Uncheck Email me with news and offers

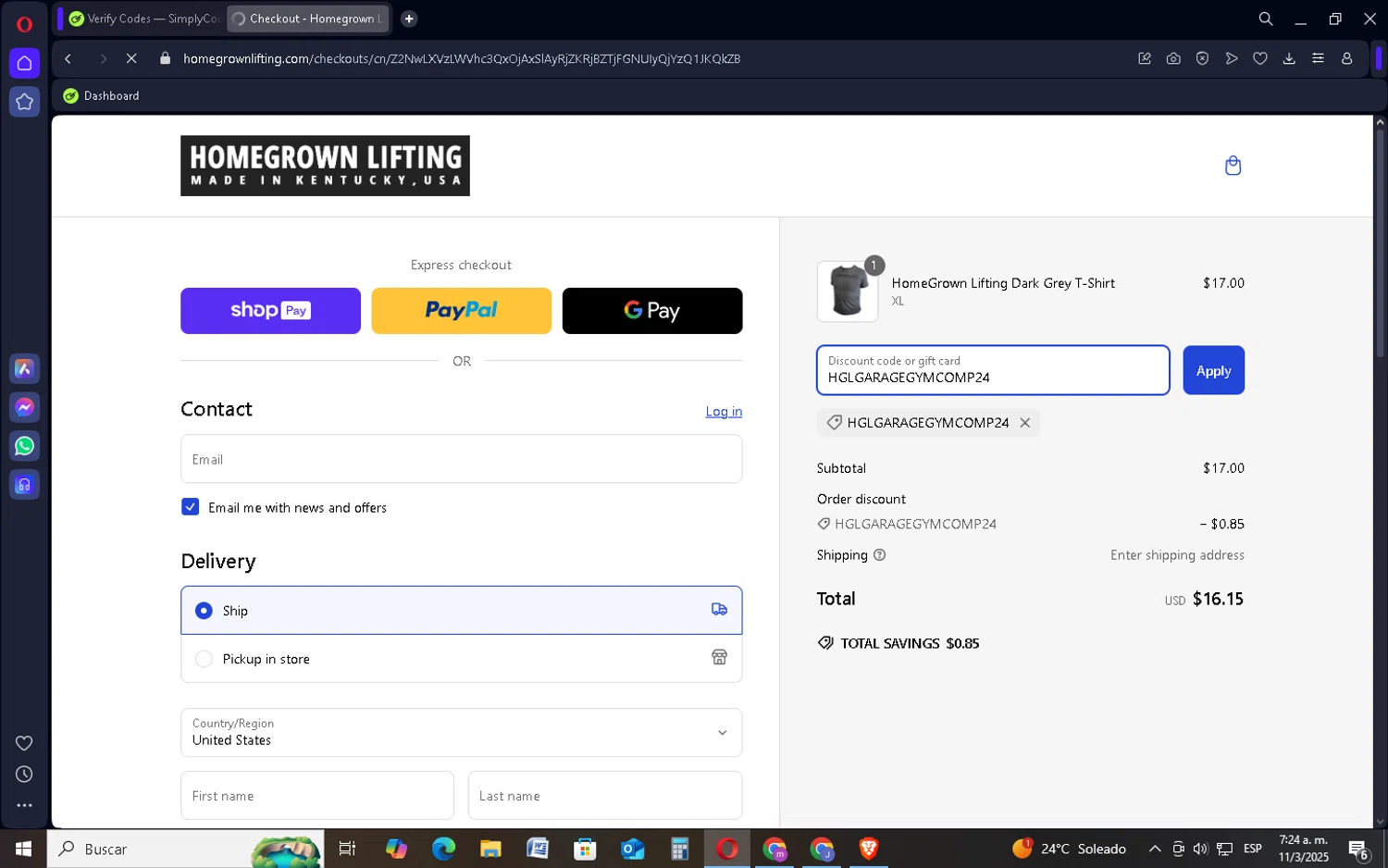pyautogui.click(x=190, y=507)
